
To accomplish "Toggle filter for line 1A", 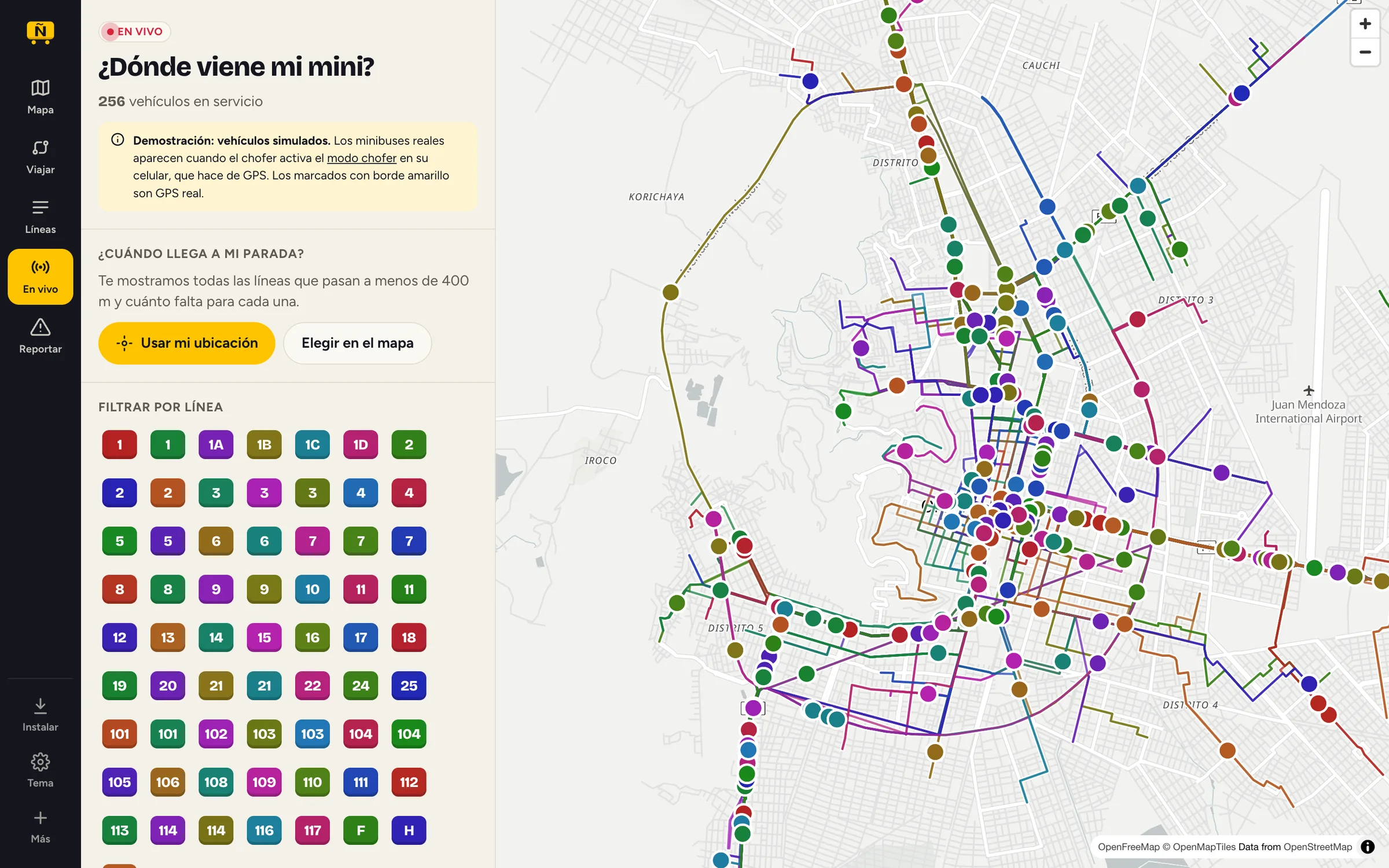I will click(216, 444).
